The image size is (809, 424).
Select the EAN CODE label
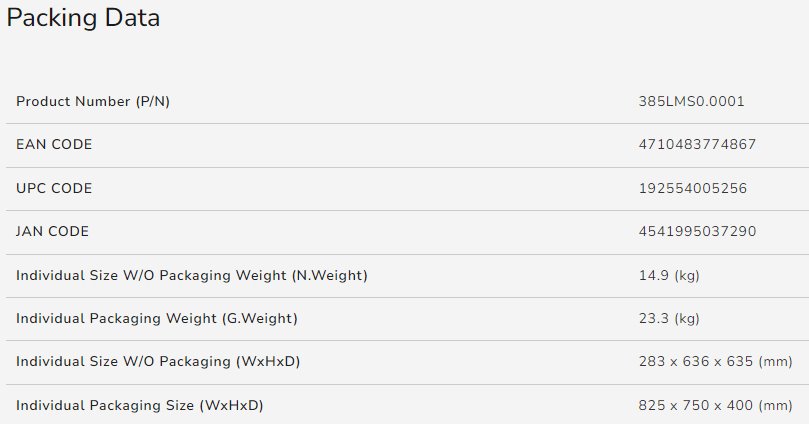[x=54, y=145]
